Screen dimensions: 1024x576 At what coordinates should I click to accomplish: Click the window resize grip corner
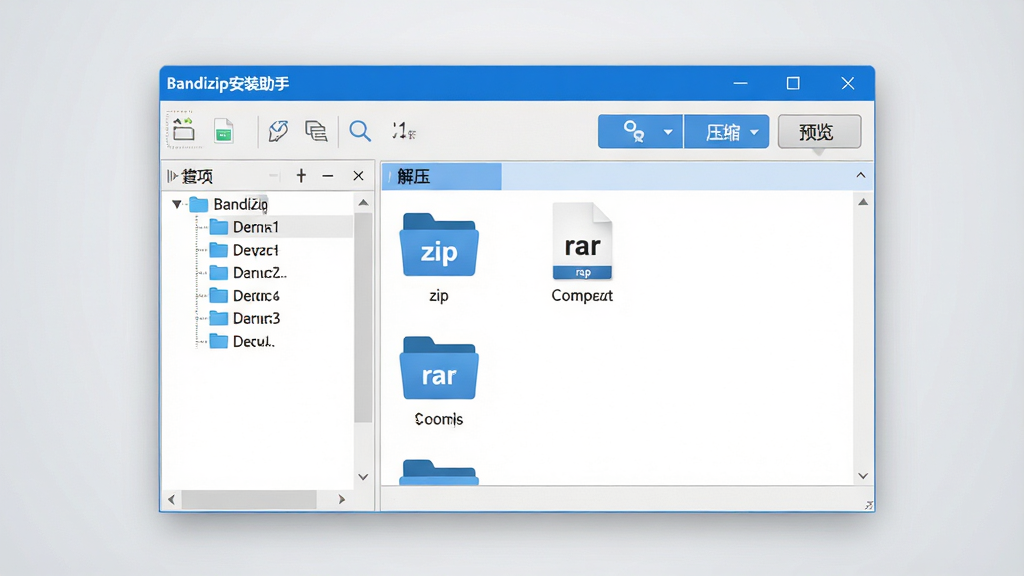point(869,505)
